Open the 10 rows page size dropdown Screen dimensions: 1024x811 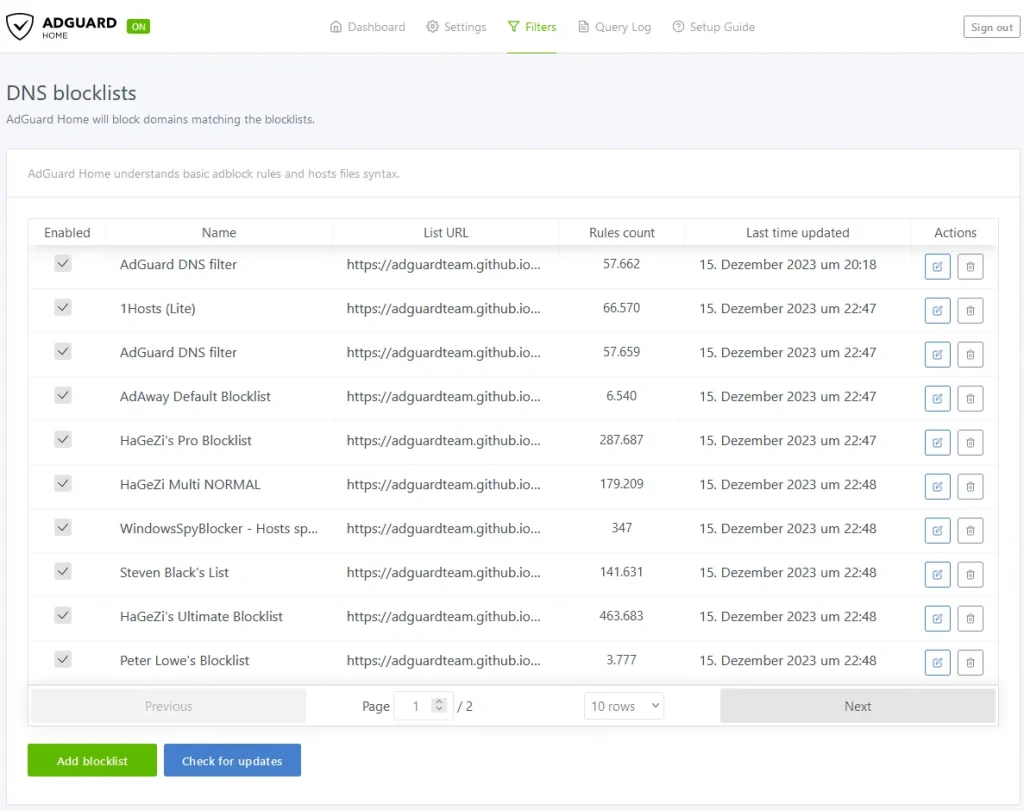click(x=624, y=706)
